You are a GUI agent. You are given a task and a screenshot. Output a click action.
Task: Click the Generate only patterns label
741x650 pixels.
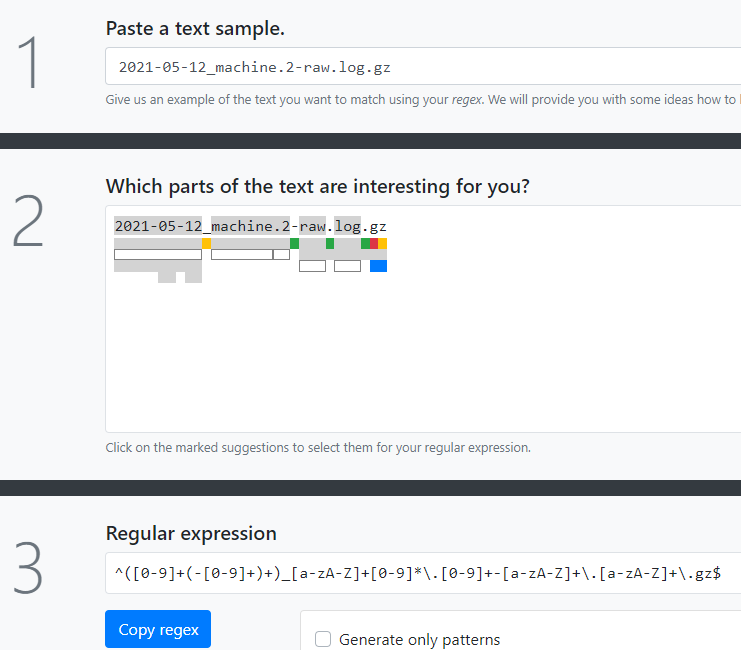[x=419, y=639]
